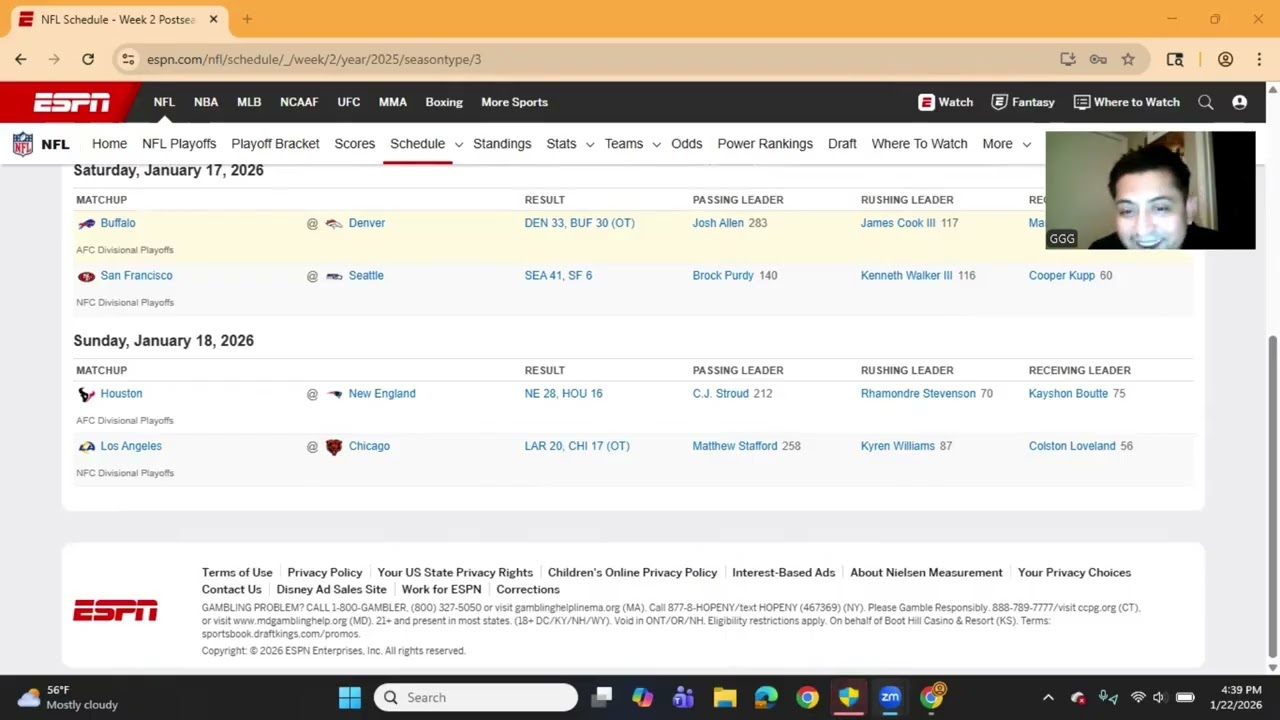Select NCAAF in top sports menu
Viewport: 1280px width, 720px height.
(x=299, y=102)
